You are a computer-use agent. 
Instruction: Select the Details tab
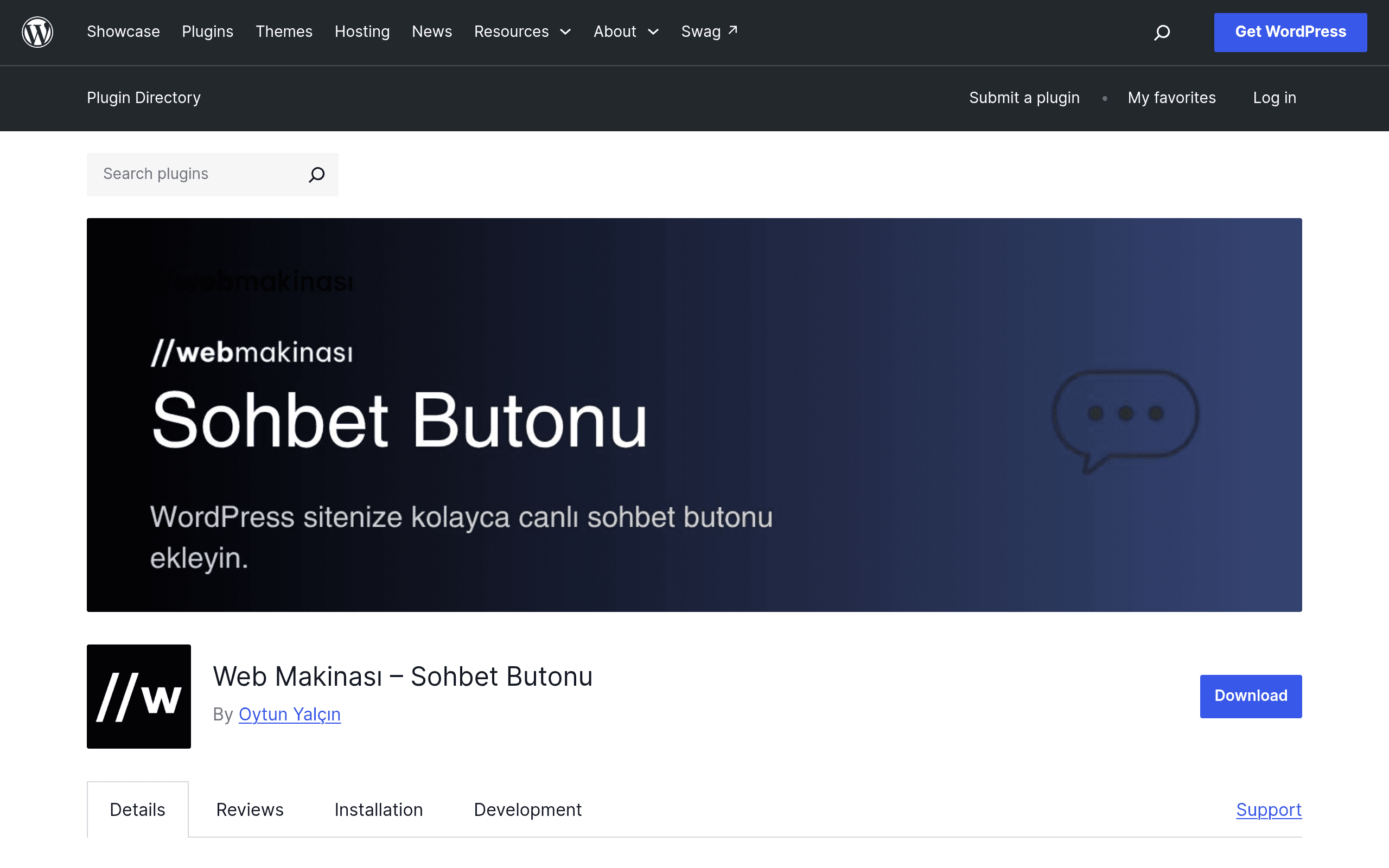[x=138, y=809]
